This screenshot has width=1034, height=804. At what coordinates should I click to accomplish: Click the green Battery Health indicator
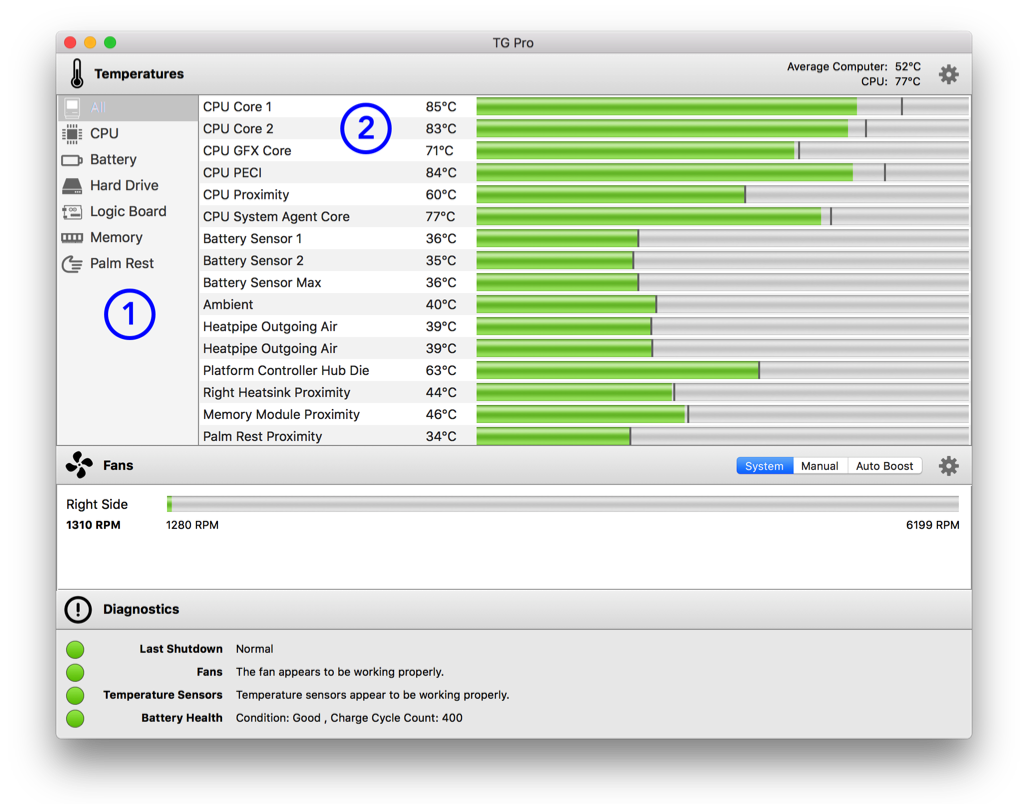pos(75,718)
